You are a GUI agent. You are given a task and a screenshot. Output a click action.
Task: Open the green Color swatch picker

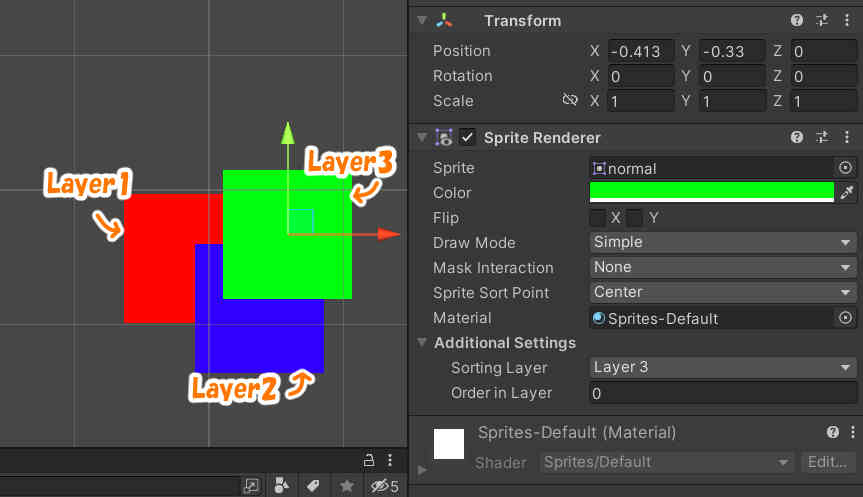(712, 193)
